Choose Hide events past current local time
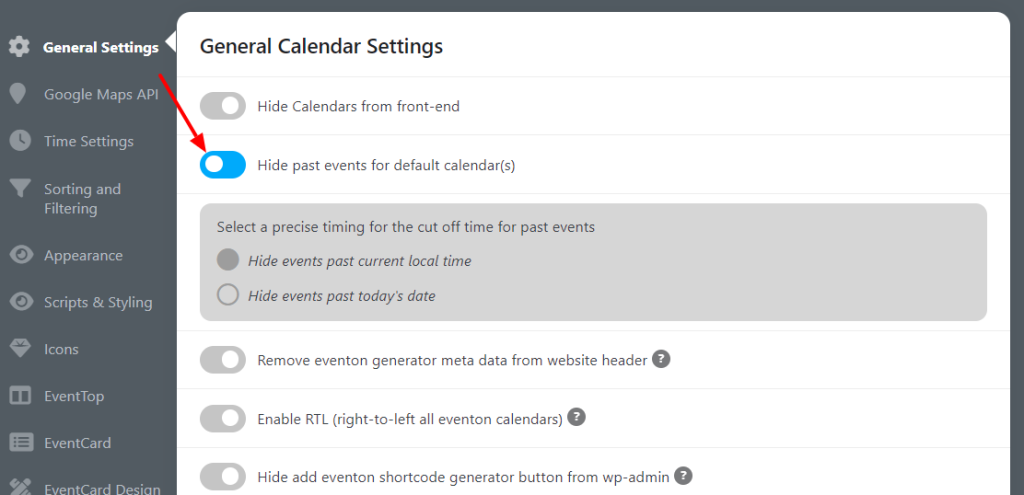The width and height of the screenshot is (1024, 495). [x=228, y=260]
